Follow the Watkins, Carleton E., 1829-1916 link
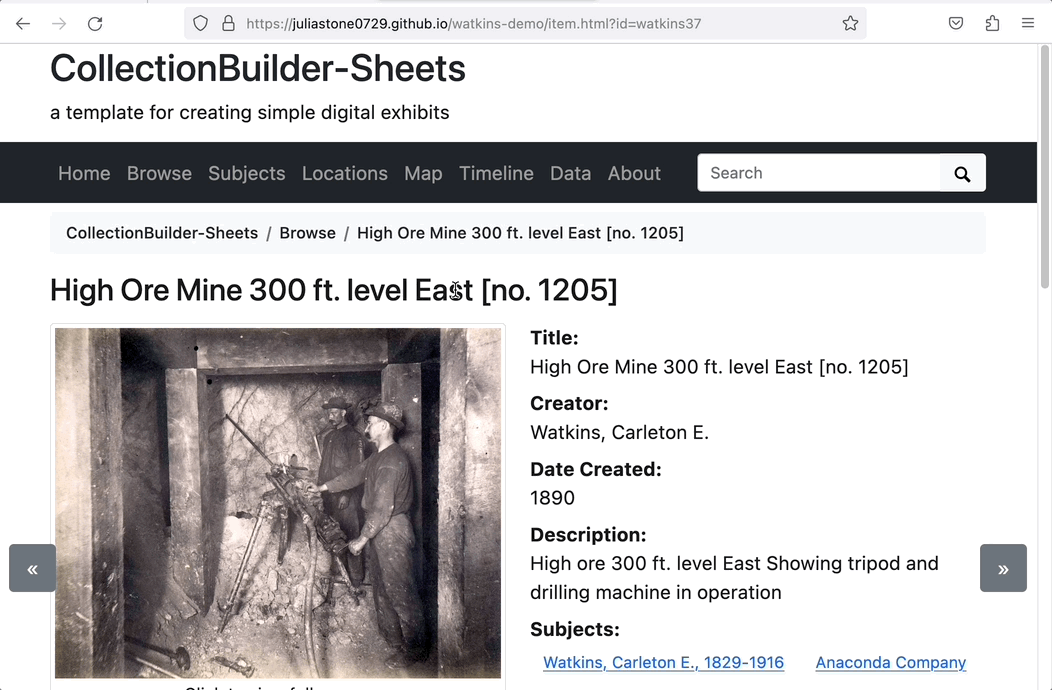 (x=663, y=662)
